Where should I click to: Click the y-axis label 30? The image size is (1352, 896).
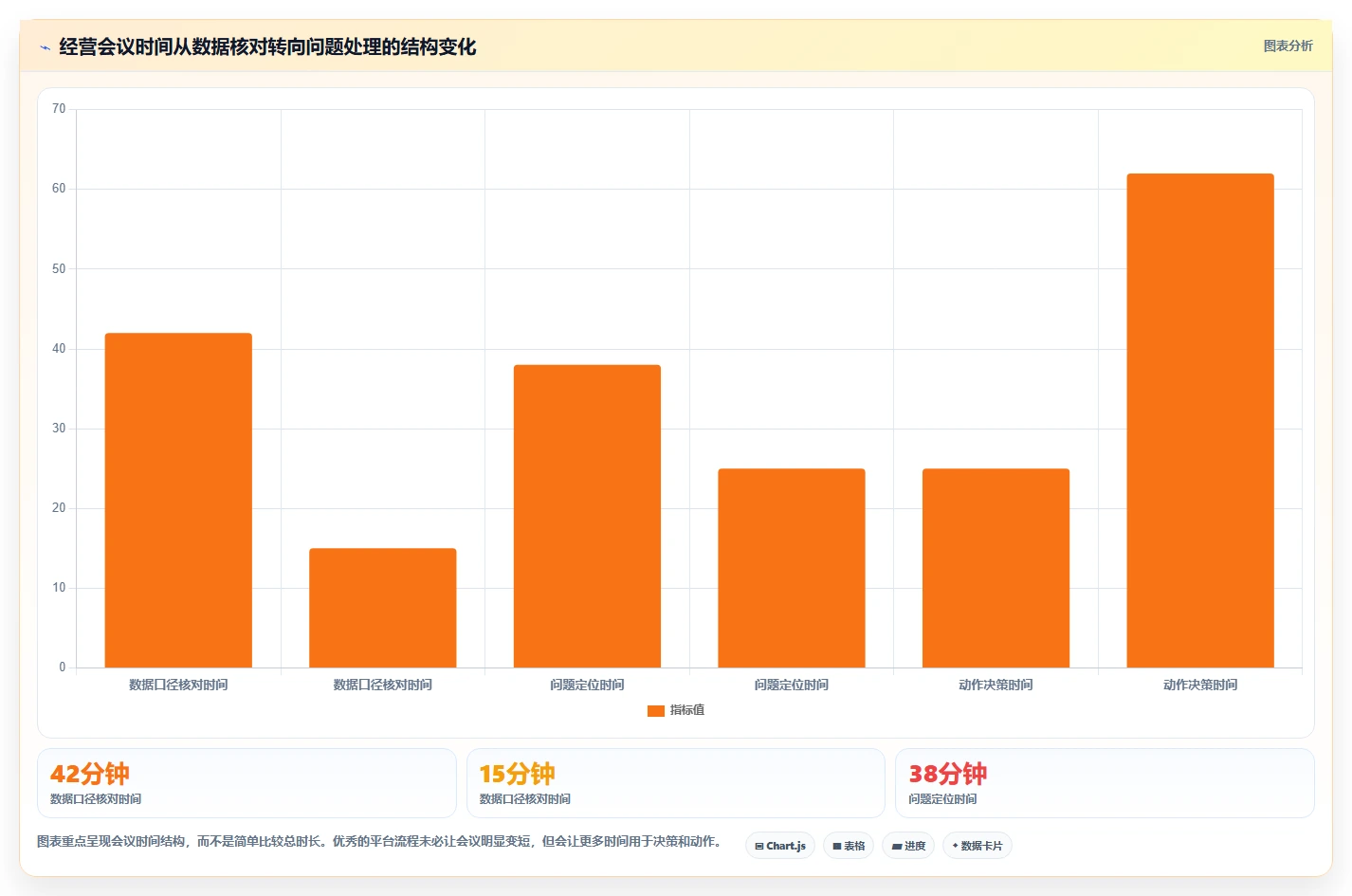click(x=59, y=429)
